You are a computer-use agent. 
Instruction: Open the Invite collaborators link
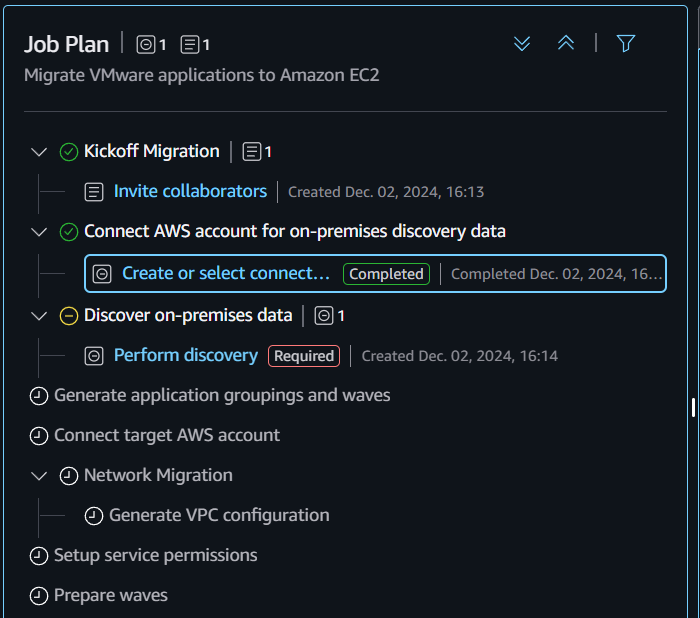190,191
